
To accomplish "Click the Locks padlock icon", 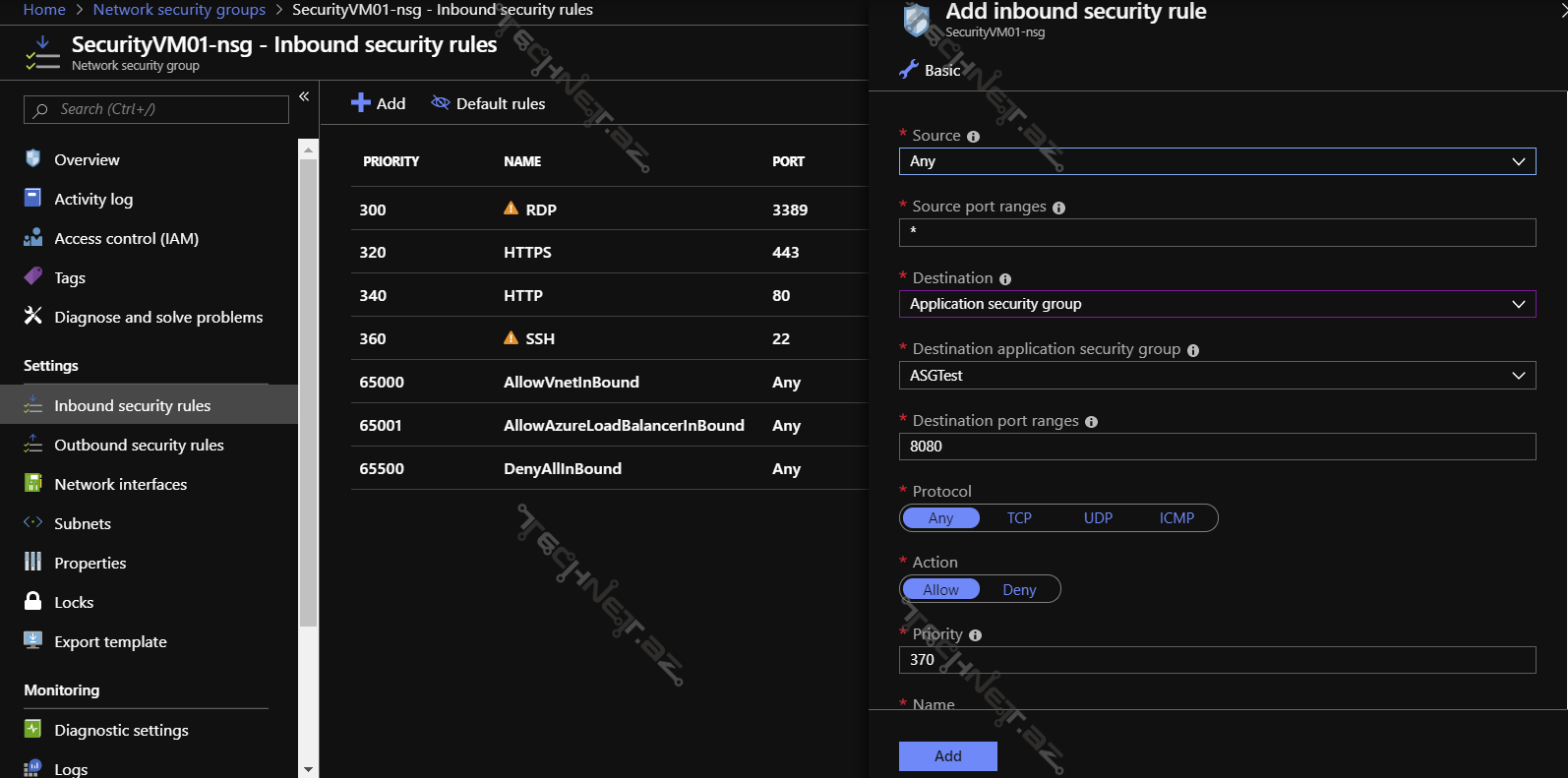I will click(32, 601).
